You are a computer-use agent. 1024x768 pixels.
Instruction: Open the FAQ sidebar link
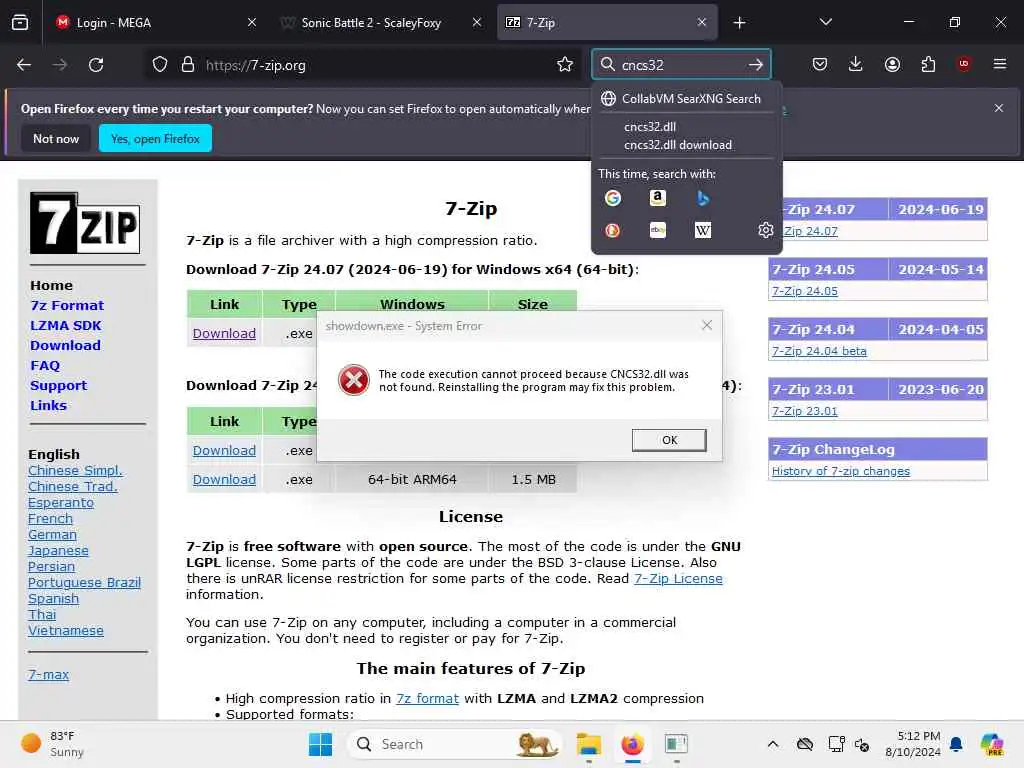(x=44, y=366)
